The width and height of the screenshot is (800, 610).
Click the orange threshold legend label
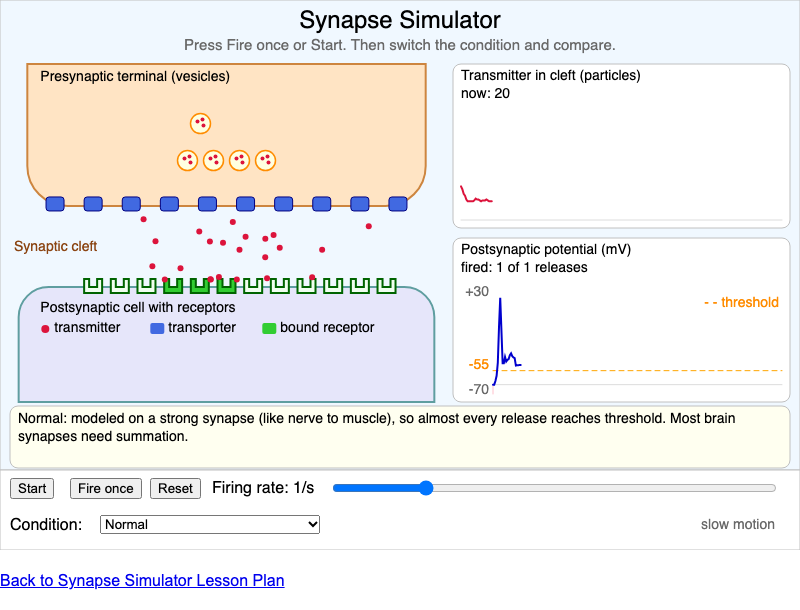click(741, 302)
